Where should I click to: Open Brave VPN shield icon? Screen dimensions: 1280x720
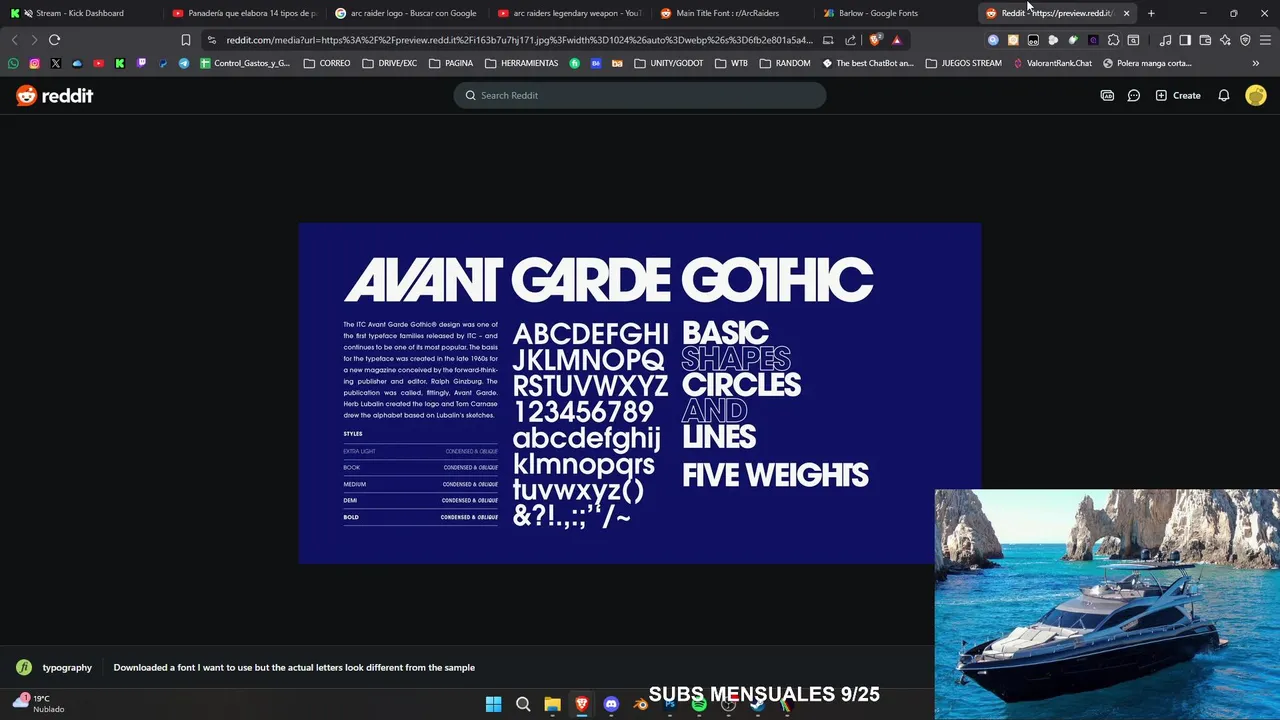coord(1245,40)
